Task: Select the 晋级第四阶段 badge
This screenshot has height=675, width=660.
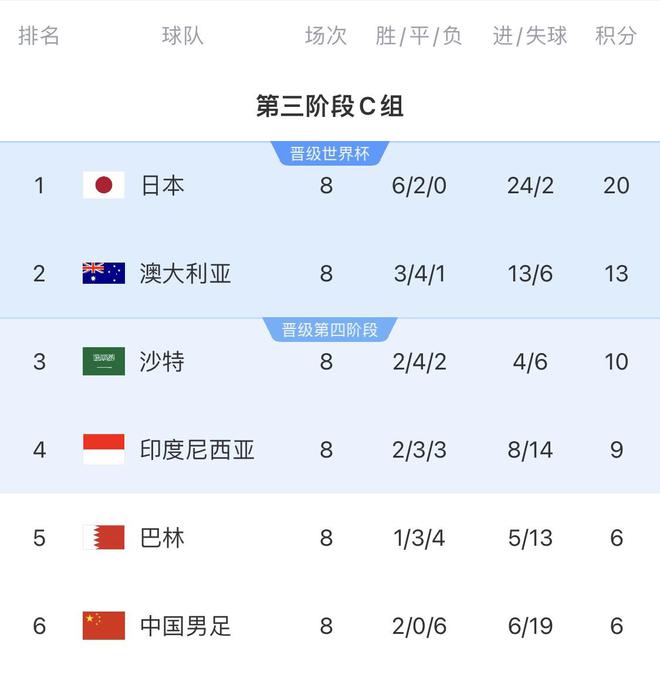Action: [330, 329]
